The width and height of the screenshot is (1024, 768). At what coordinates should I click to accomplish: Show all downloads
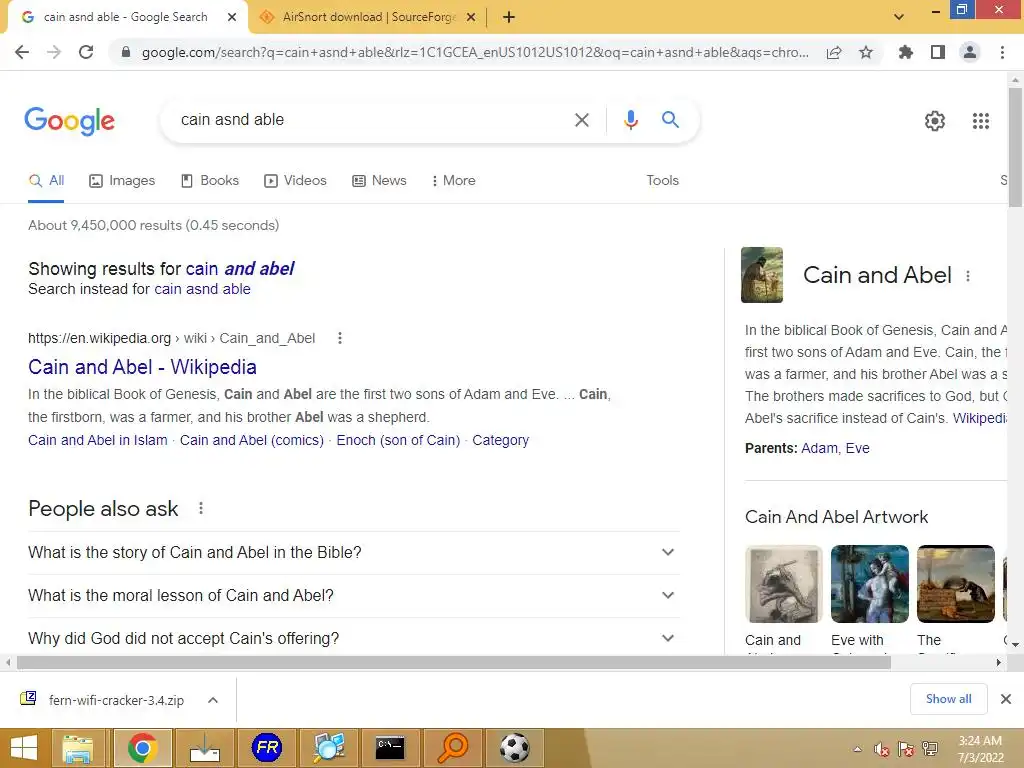tap(948, 699)
